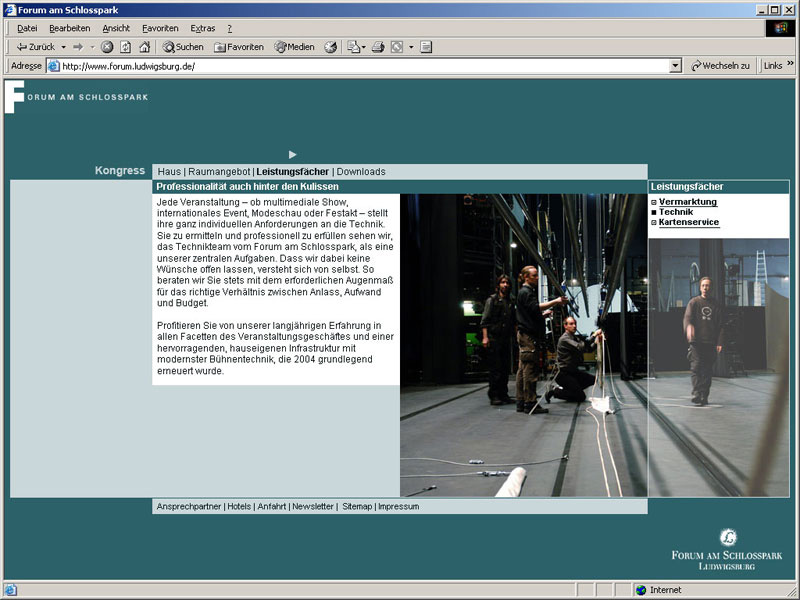Select Raumangebot in the Kongress navigation

[x=219, y=172]
